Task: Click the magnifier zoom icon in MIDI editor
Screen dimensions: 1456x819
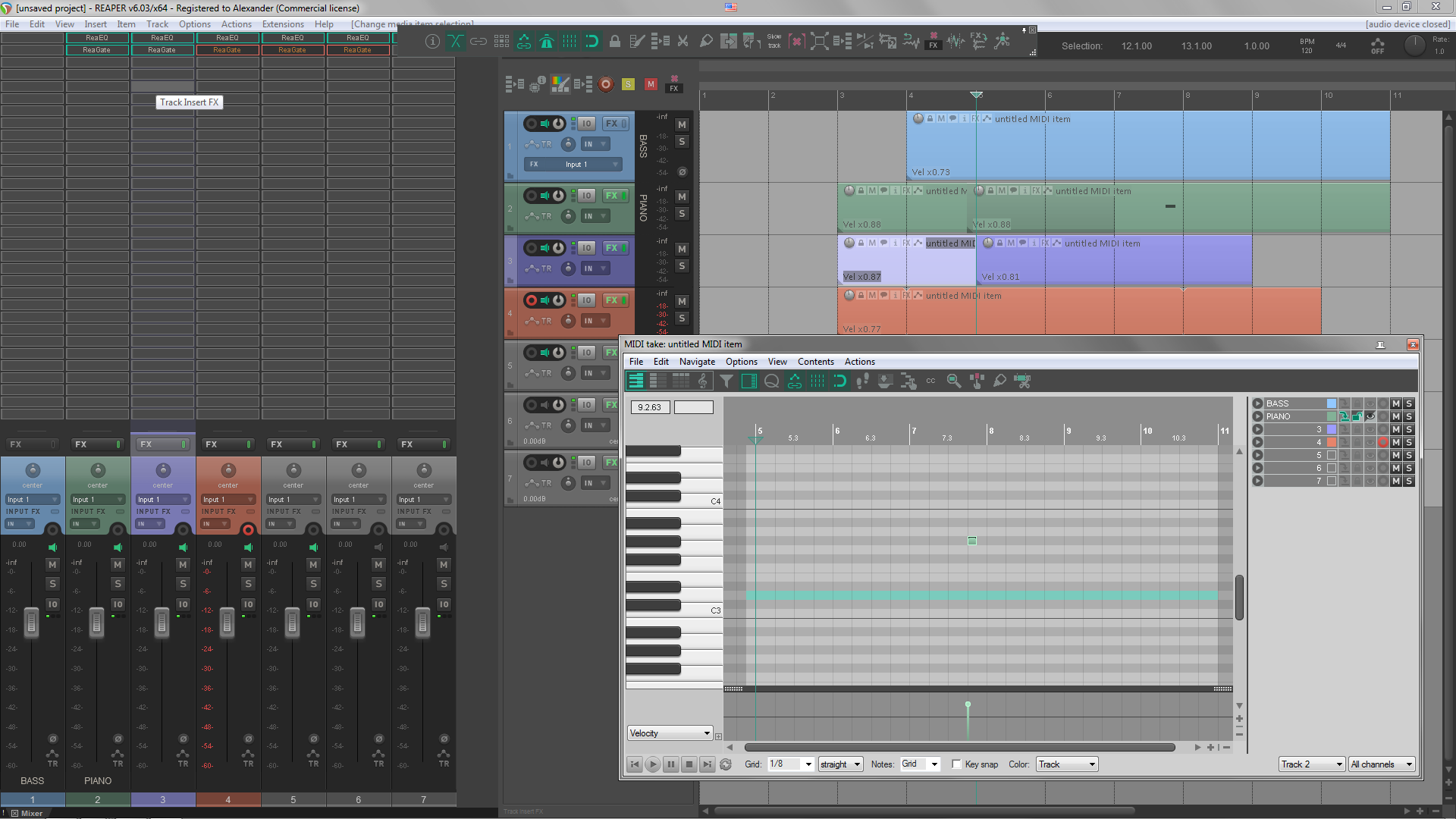Action: [x=954, y=381]
